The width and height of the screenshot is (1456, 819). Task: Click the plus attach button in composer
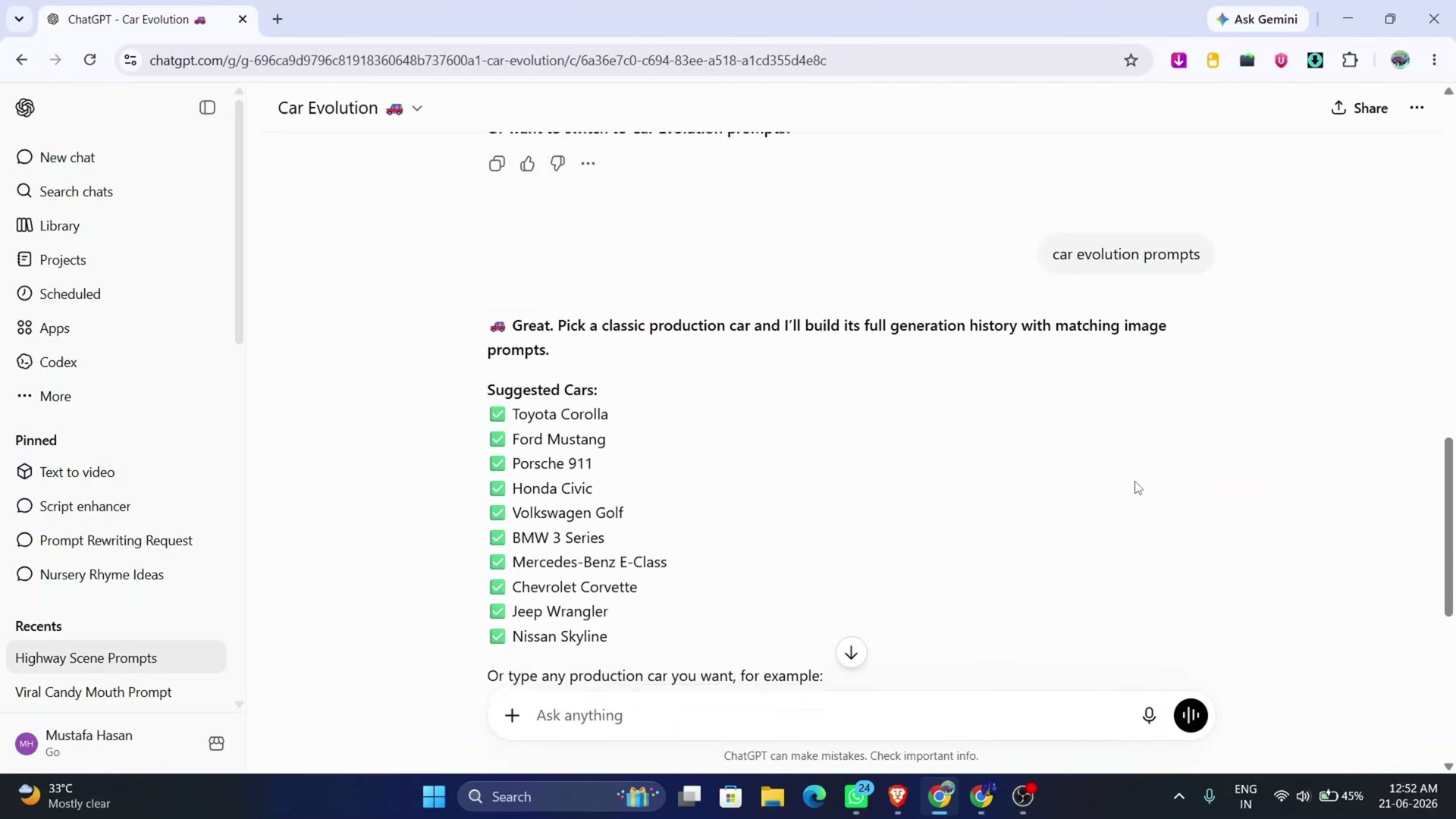click(x=513, y=716)
